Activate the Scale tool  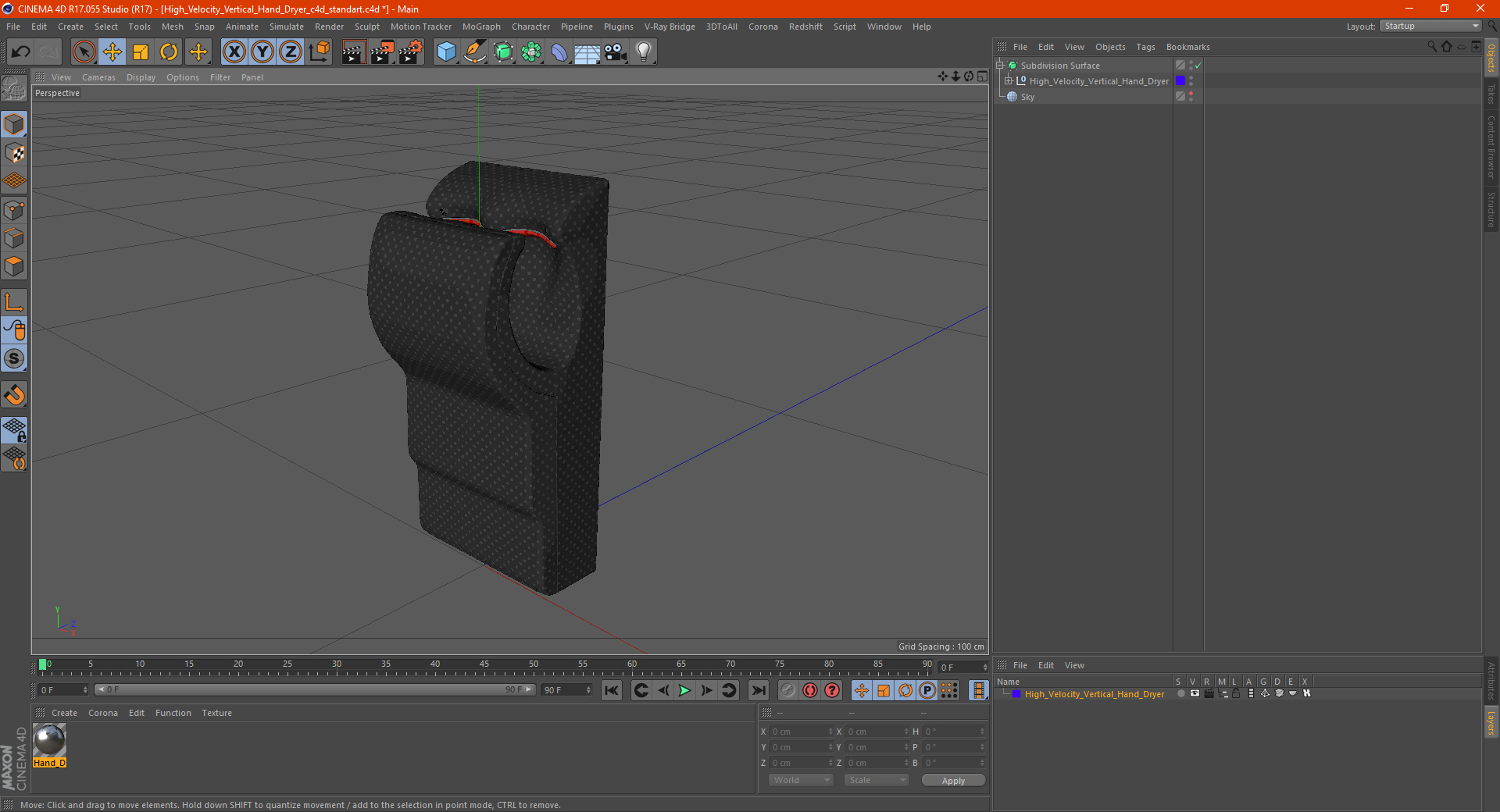141,52
